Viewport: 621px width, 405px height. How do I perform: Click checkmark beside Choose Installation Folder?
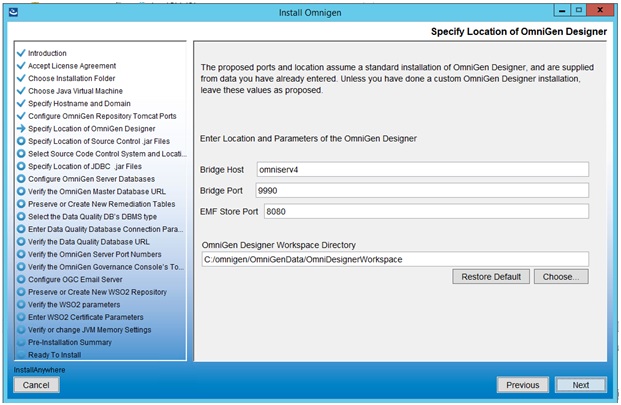(21, 78)
